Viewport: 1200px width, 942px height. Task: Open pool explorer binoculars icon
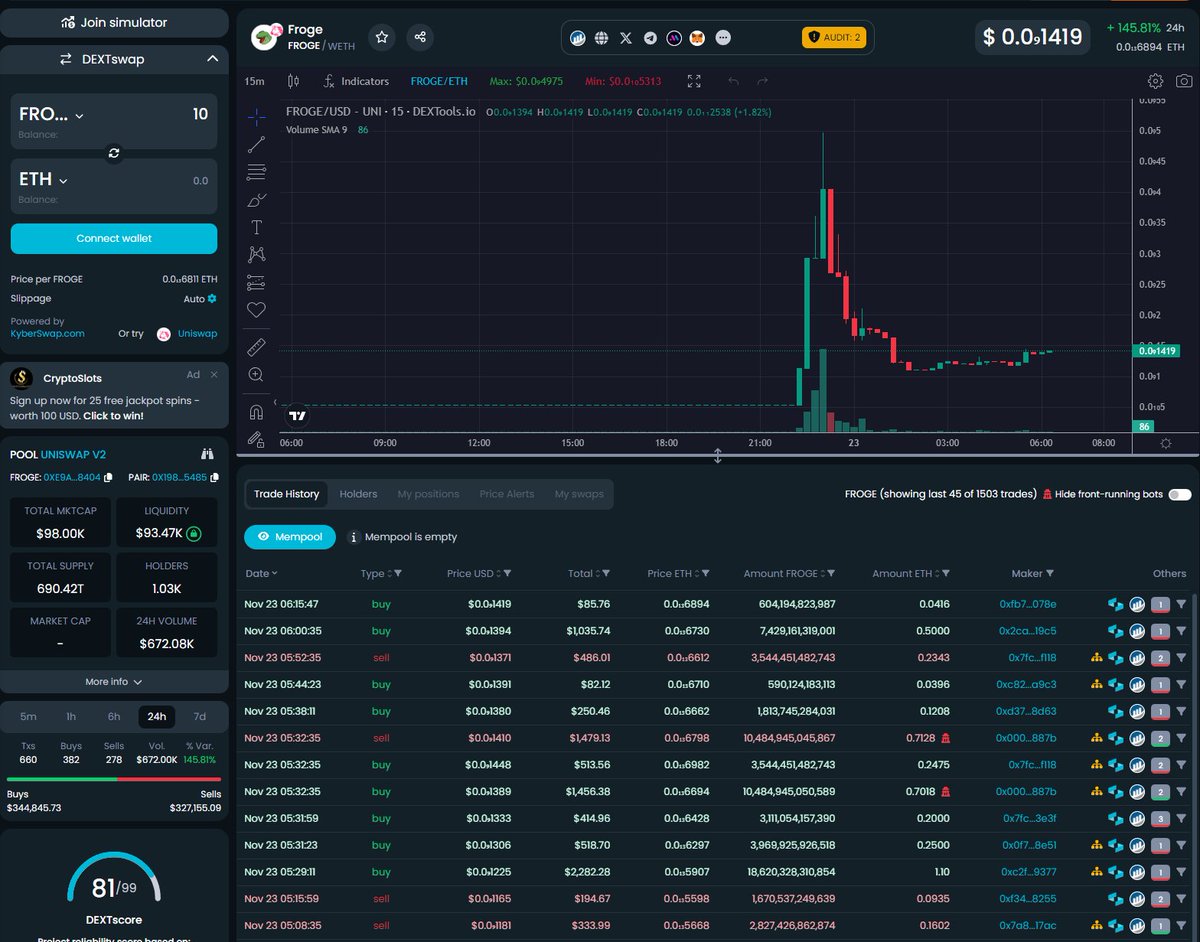(208, 454)
